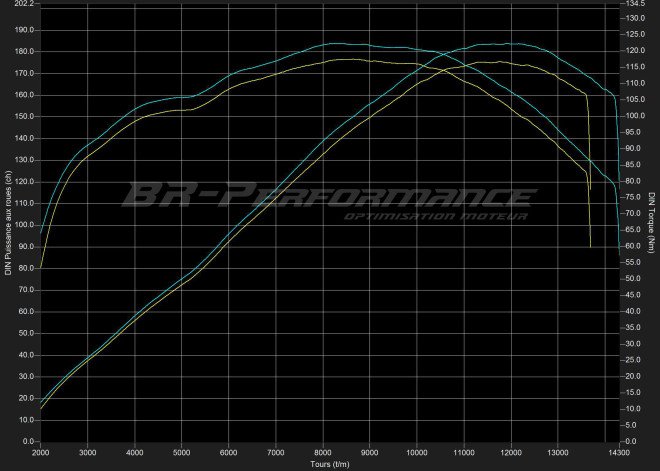Click the 100.0 value on left power axis
The image size is (660, 471).
click(x=25, y=225)
